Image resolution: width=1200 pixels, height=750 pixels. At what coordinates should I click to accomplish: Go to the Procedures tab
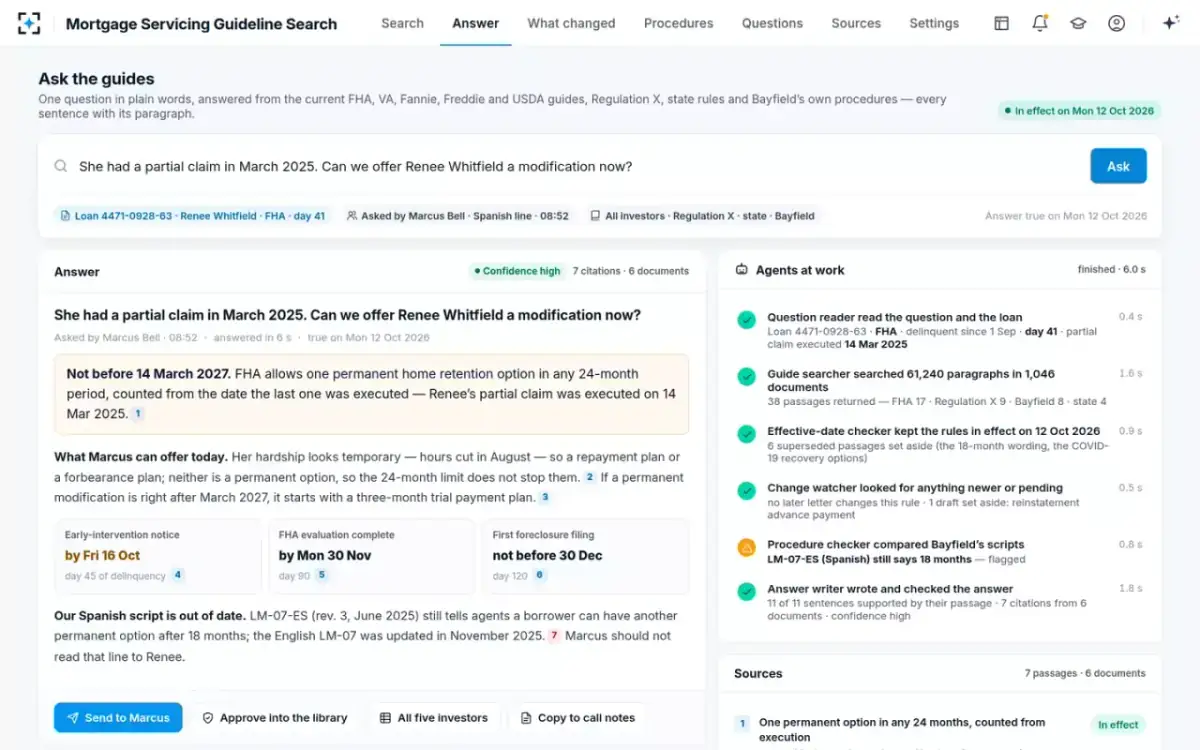[679, 23]
